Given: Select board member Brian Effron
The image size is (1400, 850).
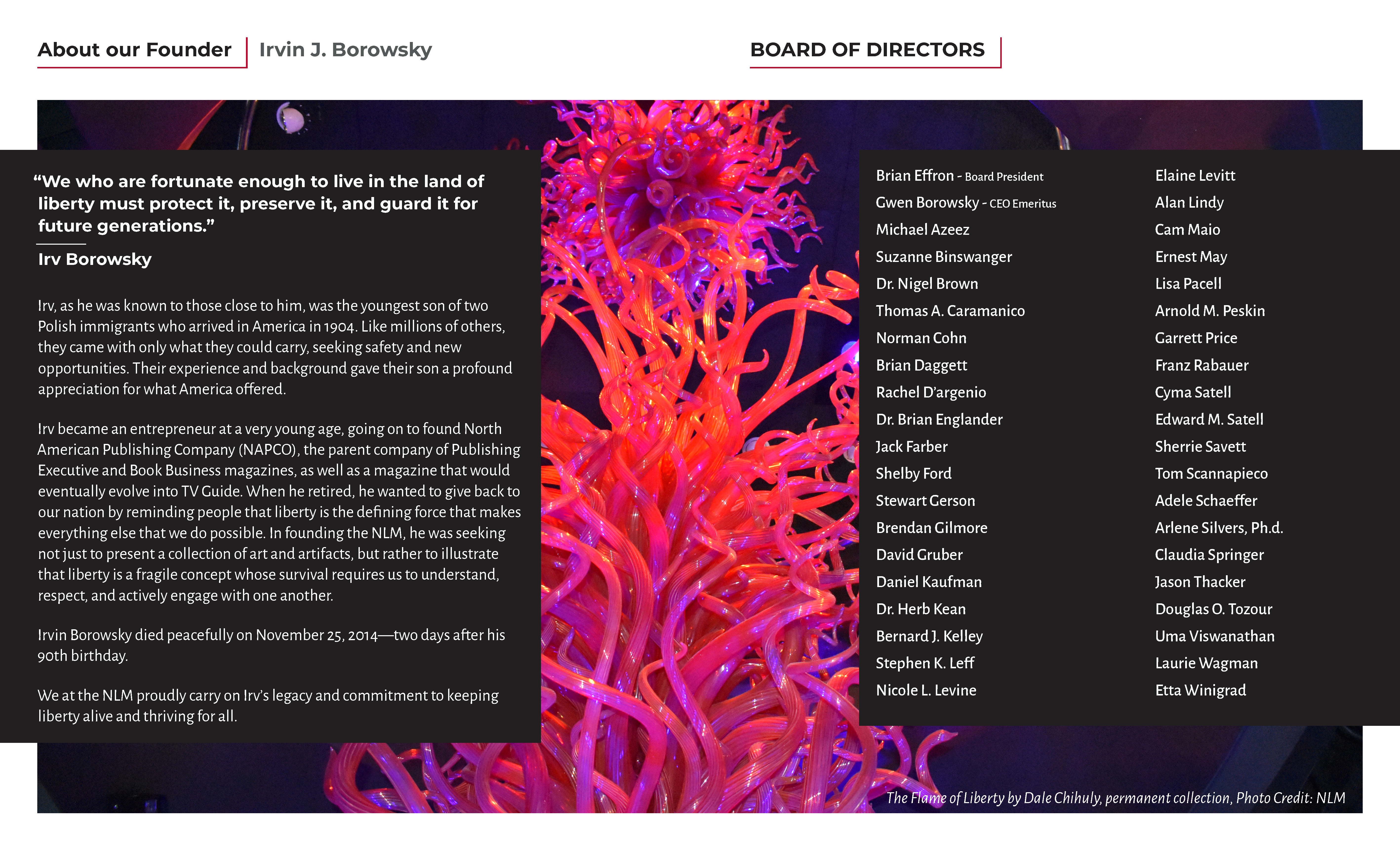Looking at the screenshot, I should click(x=915, y=176).
